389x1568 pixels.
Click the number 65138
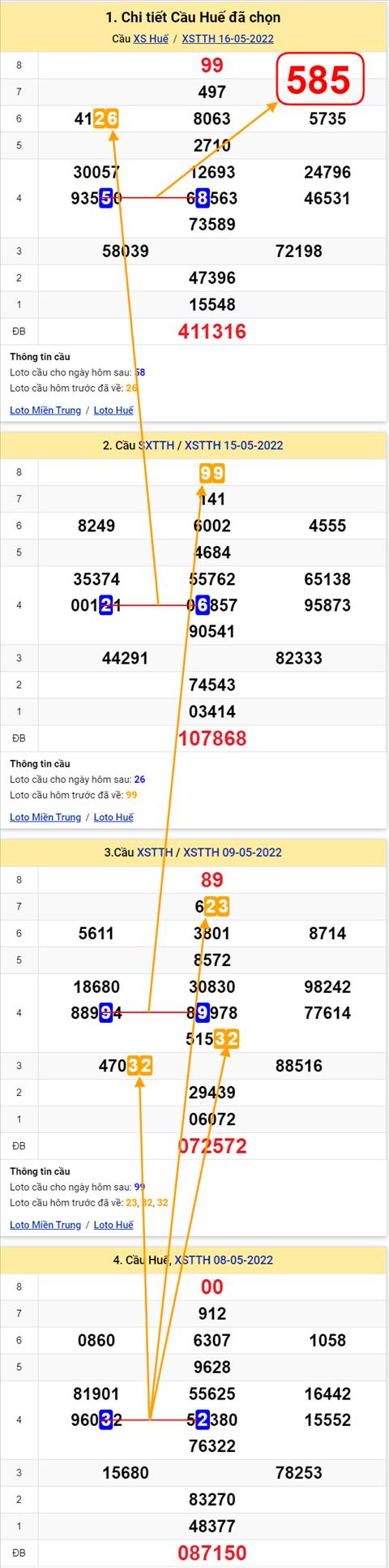[327, 579]
